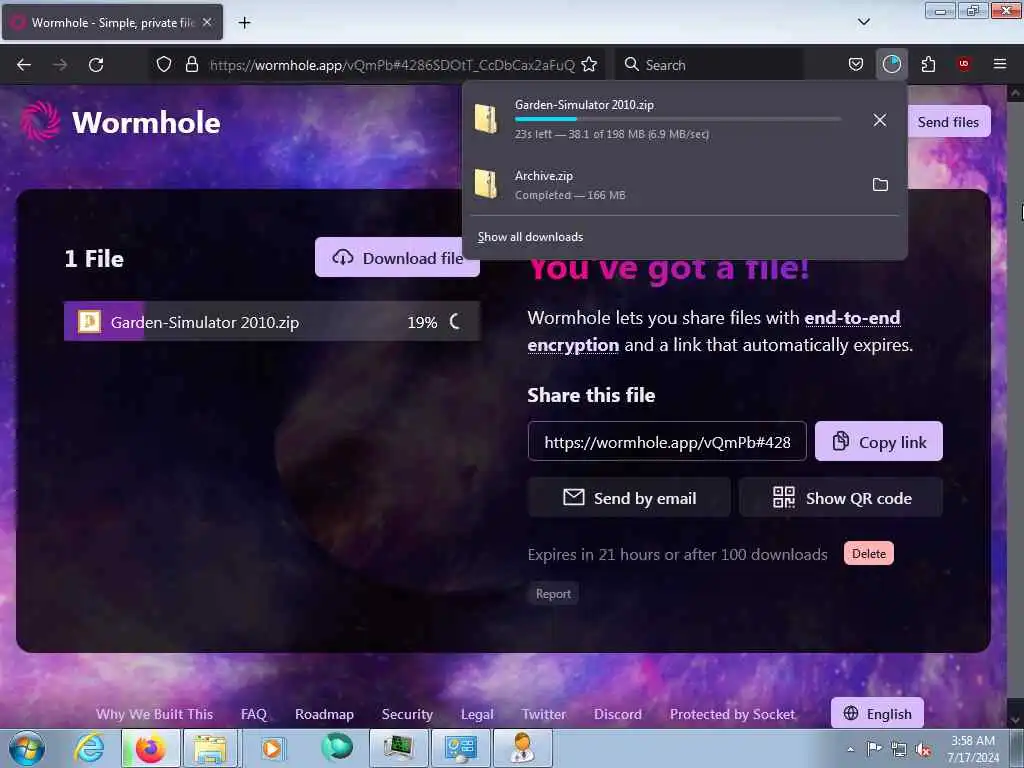The height and width of the screenshot is (768, 1024).
Task: Open the Extensions puzzle icon
Action: coord(928,65)
